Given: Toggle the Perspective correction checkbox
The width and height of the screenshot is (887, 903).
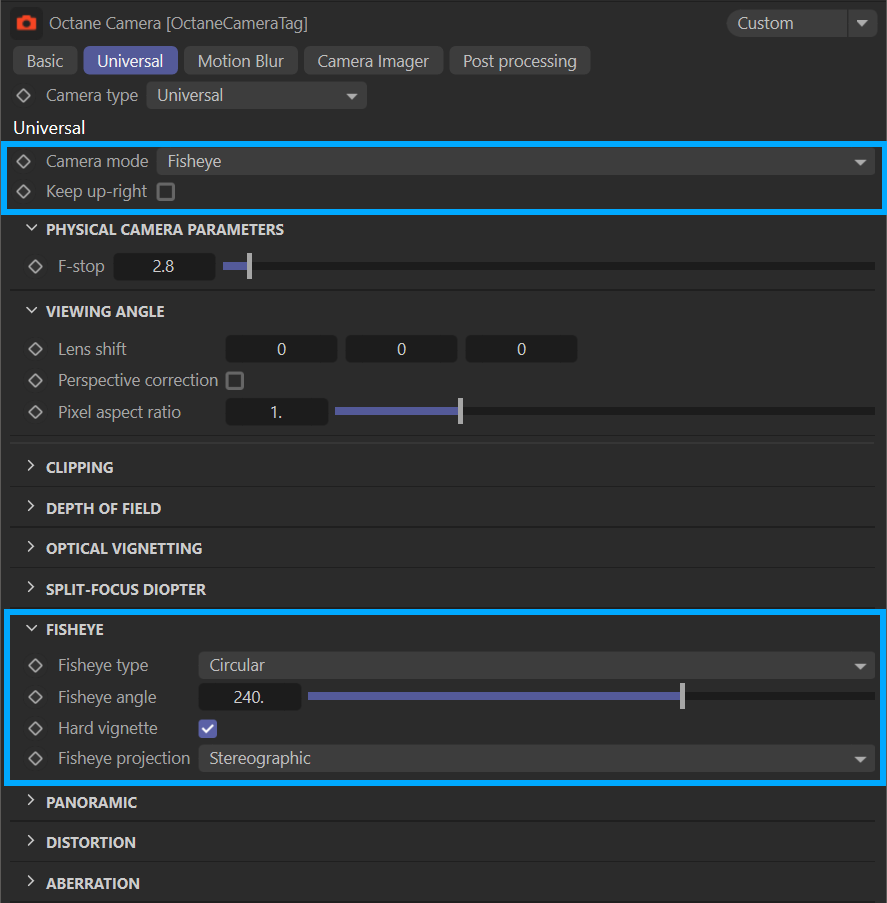Looking at the screenshot, I should 235,381.
